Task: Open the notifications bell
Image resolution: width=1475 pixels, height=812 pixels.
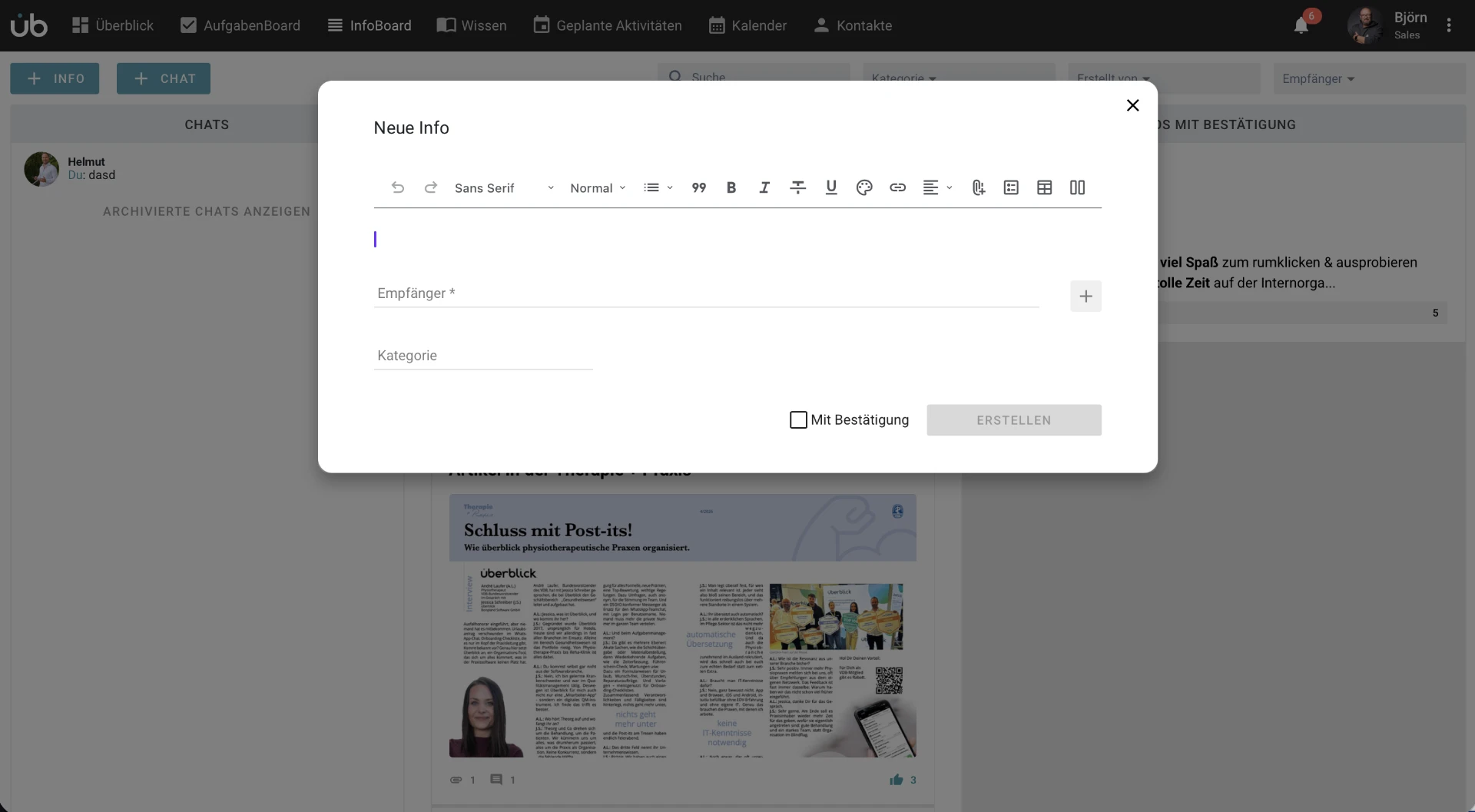Action: click(x=1301, y=25)
